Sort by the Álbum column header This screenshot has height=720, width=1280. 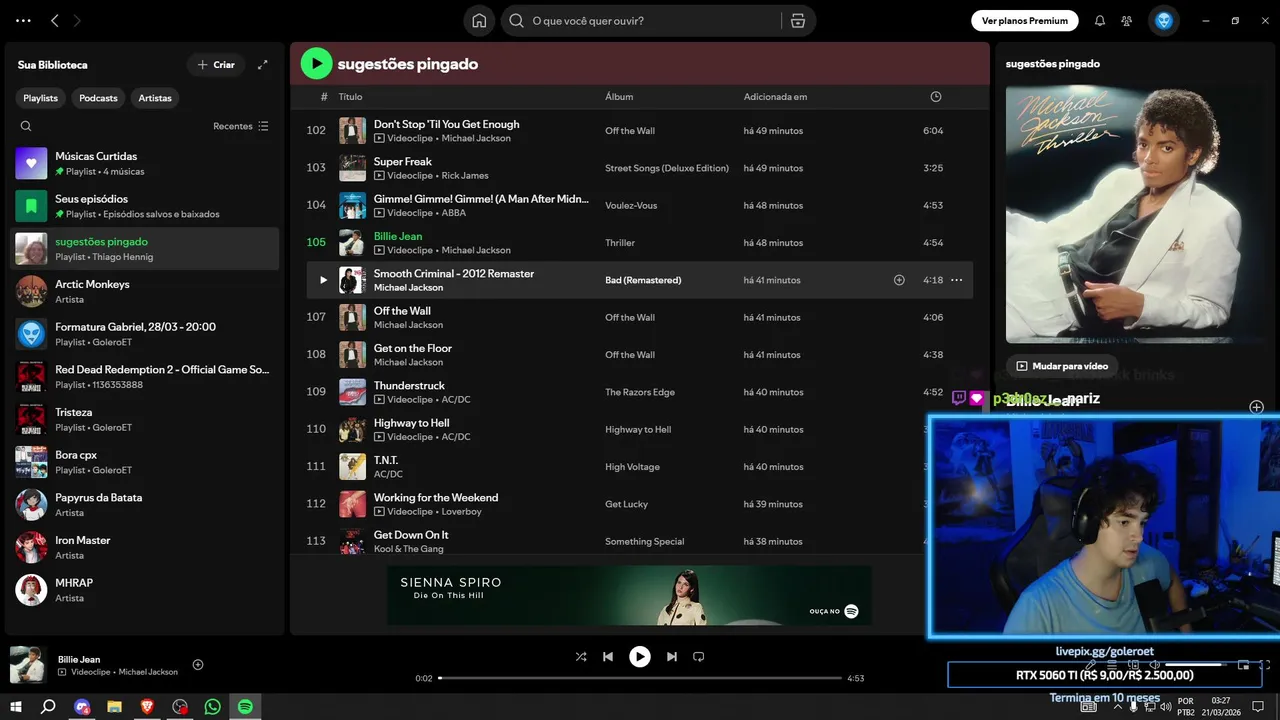pyautogui.click(x=619, y=97)
